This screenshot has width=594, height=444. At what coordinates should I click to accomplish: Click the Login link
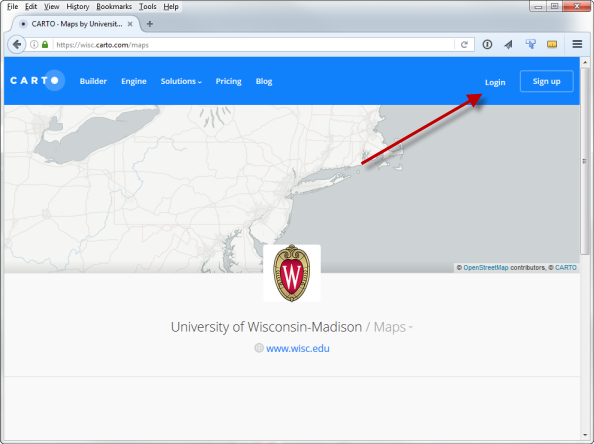495,82
